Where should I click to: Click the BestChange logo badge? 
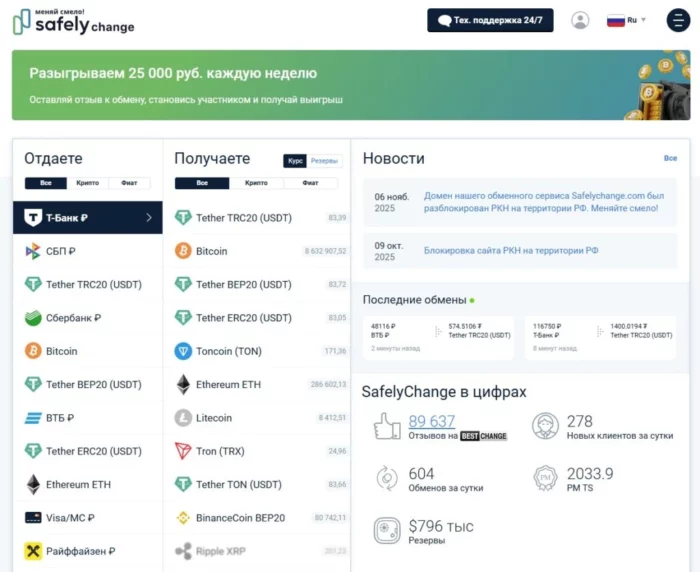point(483,436)
